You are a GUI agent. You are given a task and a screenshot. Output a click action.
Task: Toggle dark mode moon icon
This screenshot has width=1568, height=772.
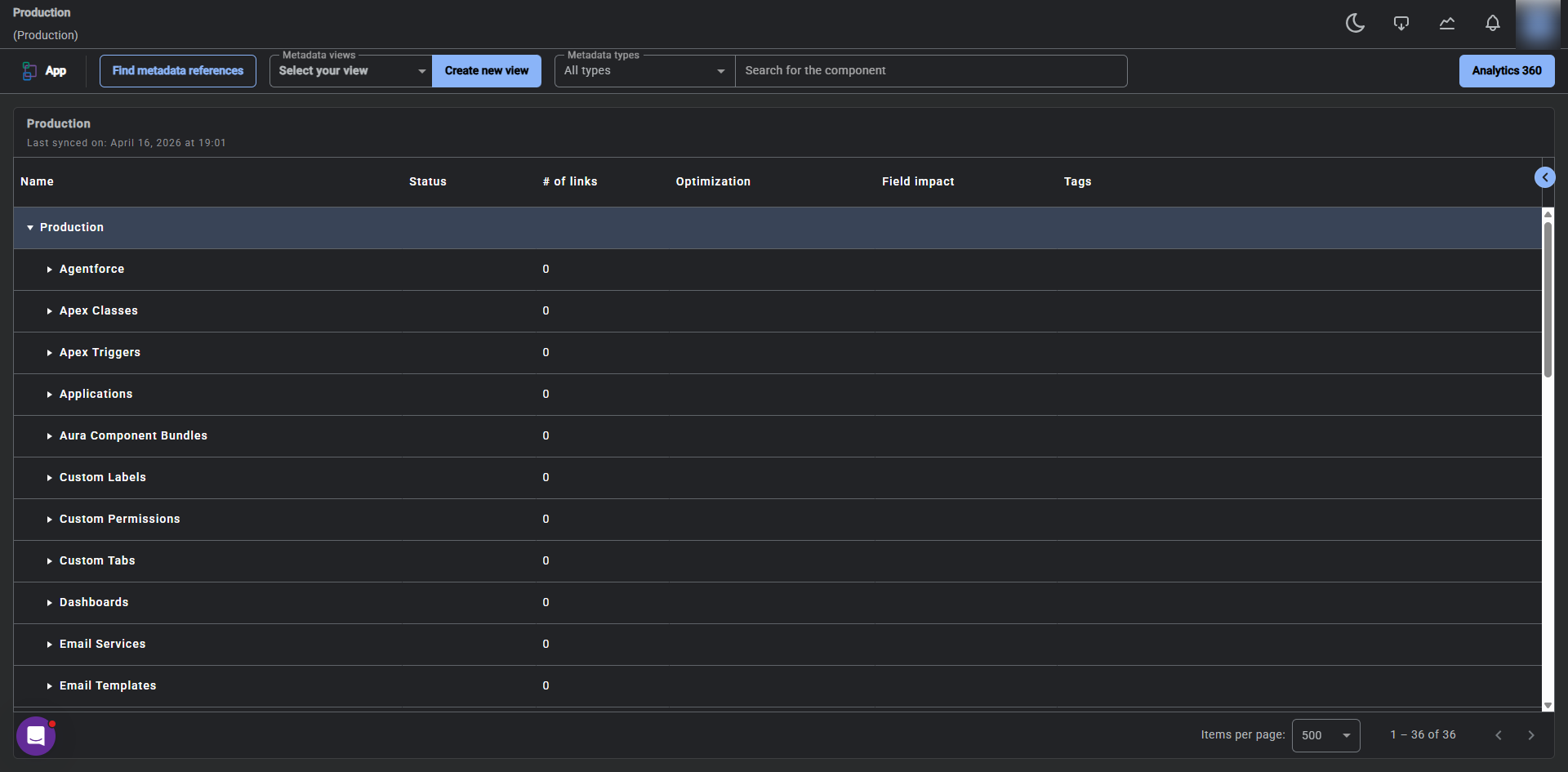1355,23
